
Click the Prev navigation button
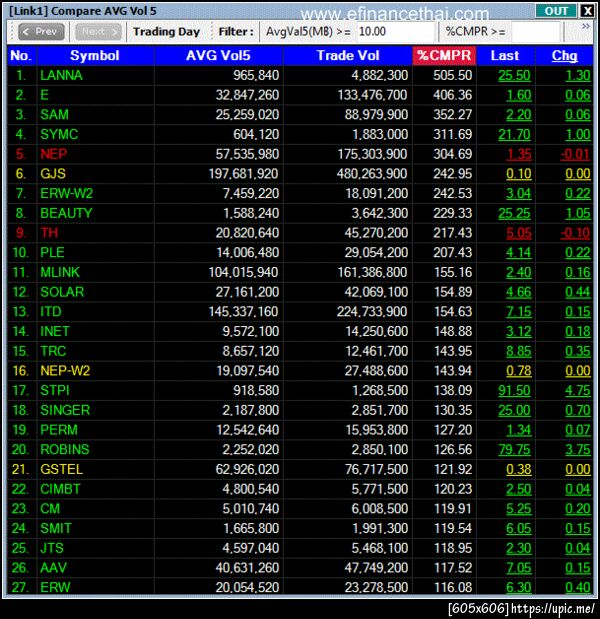[x=41, y=32]
